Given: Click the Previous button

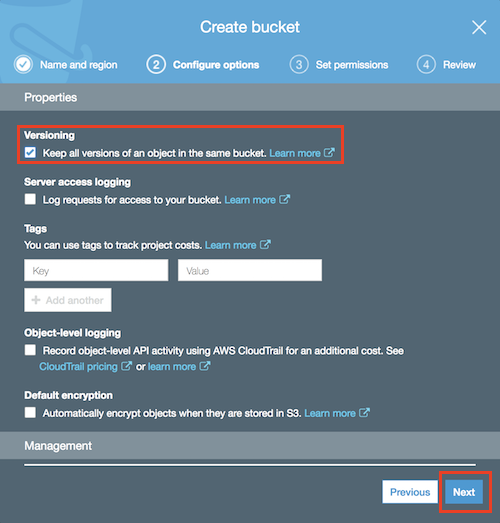Looking at the screenshot, I should pos(410,492).
